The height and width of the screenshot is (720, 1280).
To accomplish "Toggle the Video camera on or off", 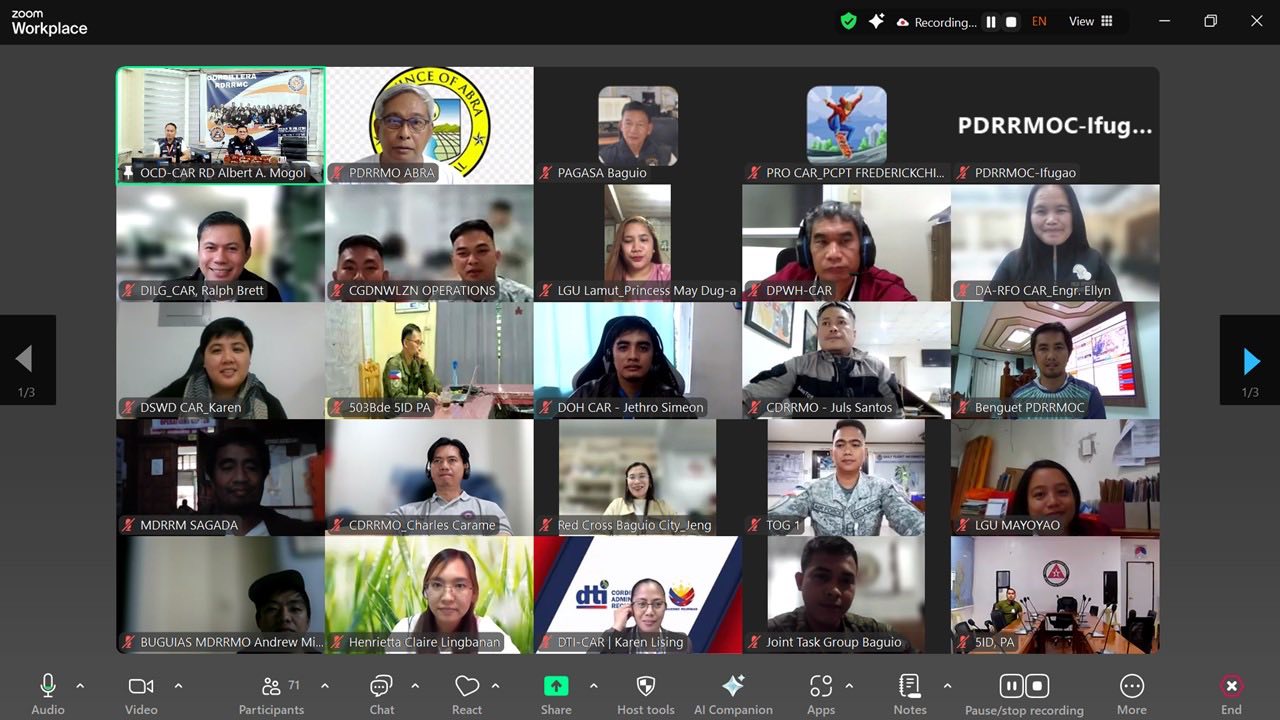I will 141,695.
